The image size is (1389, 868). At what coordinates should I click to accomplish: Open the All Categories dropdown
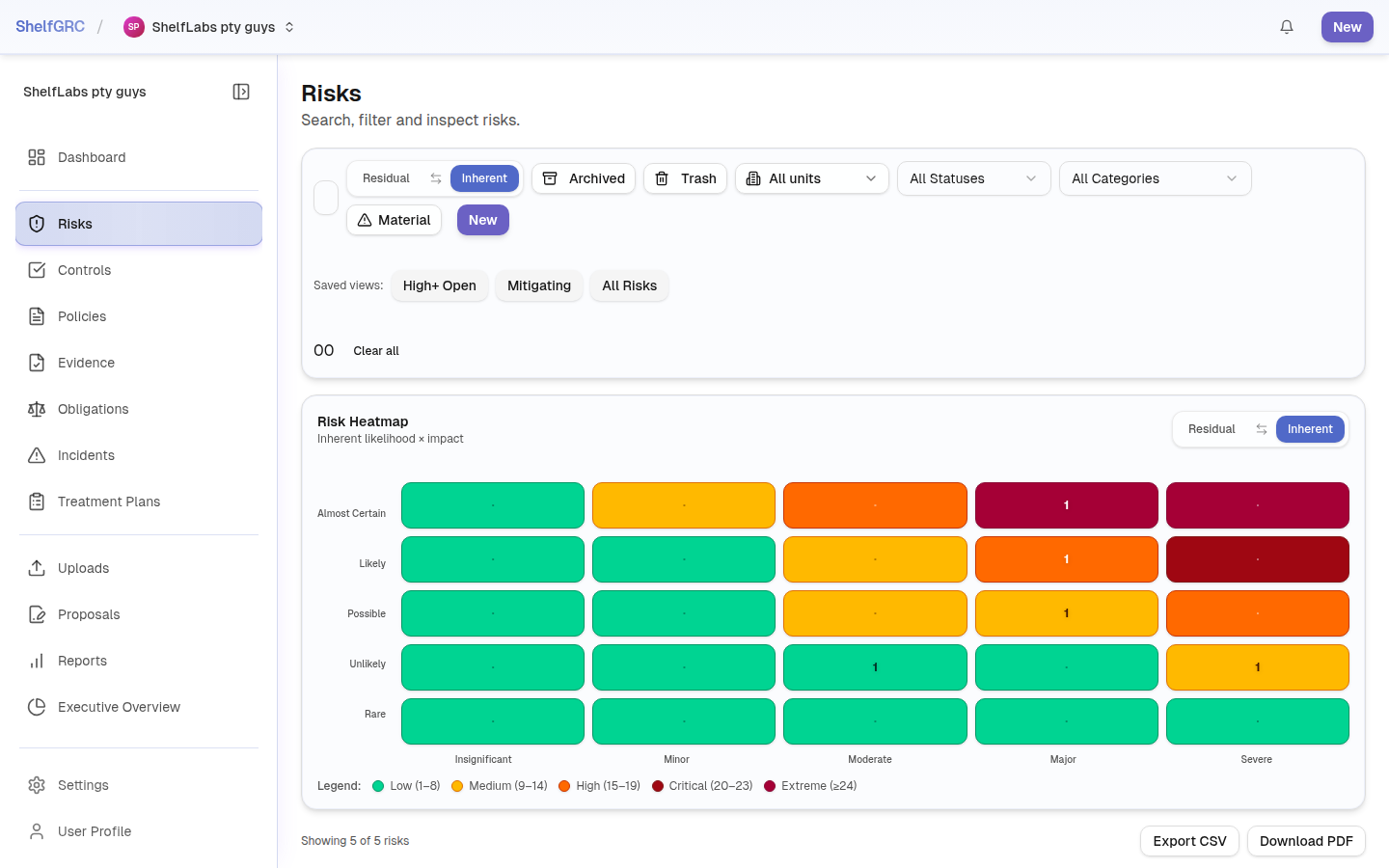(1156, 178)
